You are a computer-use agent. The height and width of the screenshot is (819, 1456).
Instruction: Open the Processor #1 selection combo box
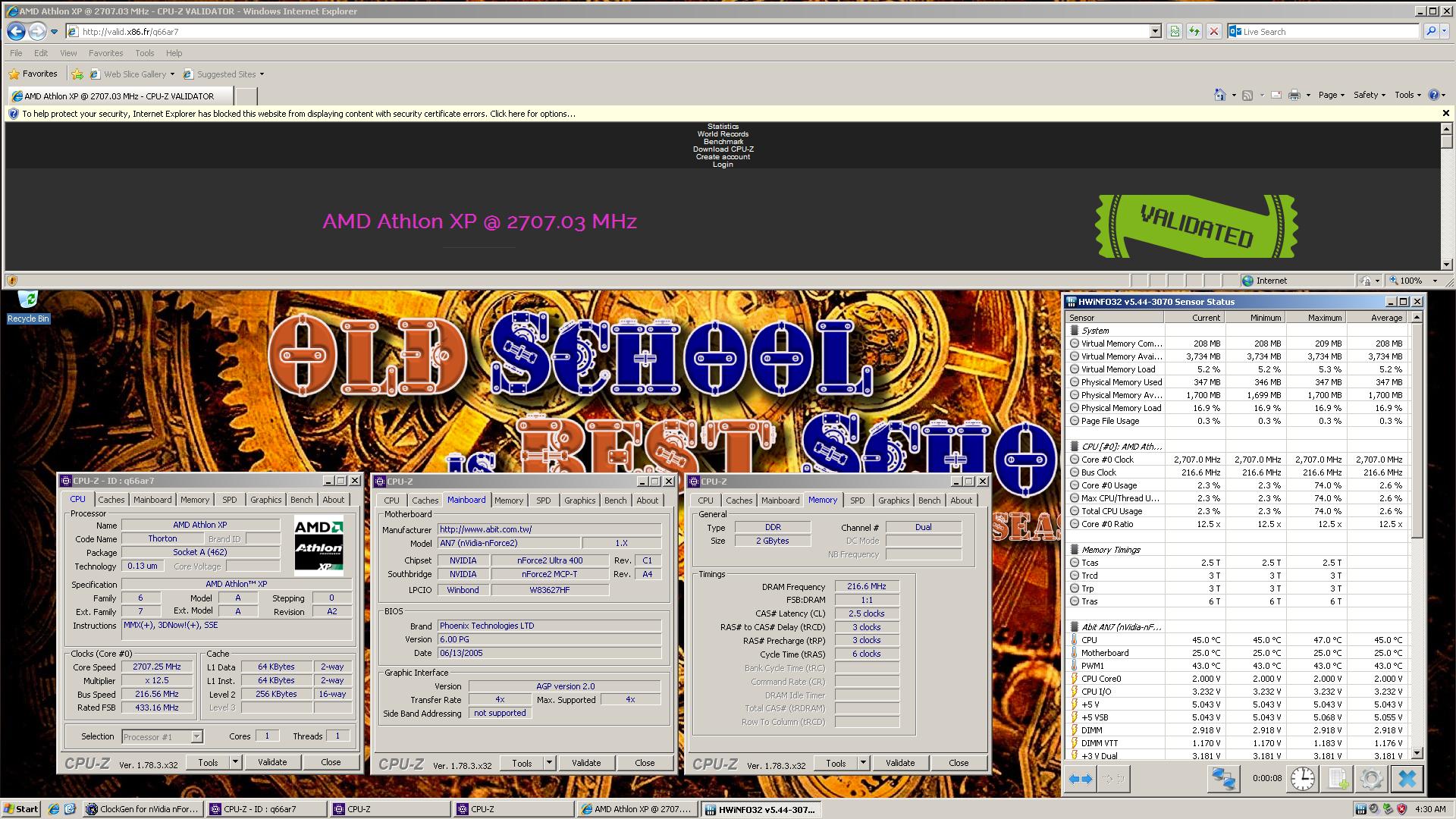pos(162,736)
